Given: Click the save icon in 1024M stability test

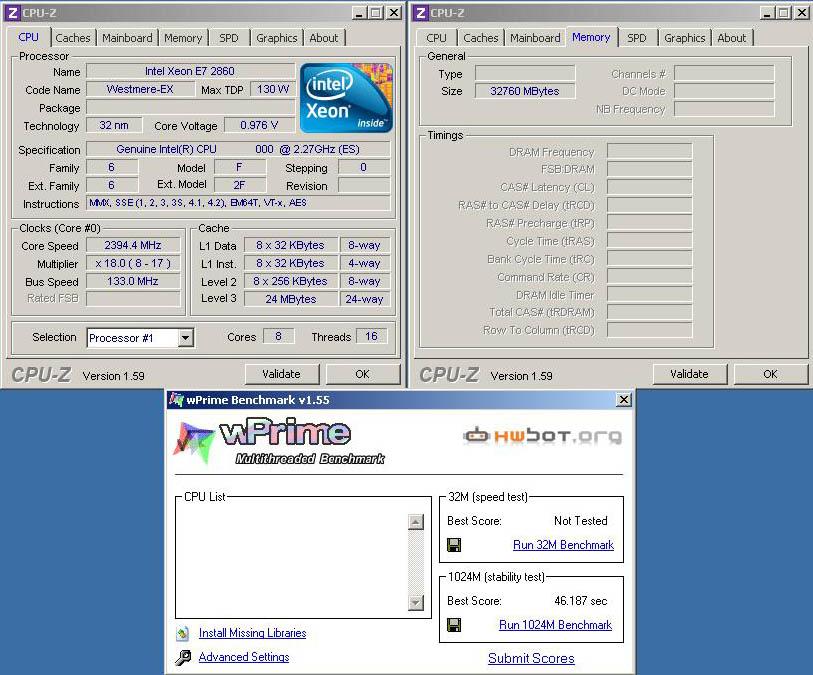Looking at the screenshot, I should pos(454,625).
